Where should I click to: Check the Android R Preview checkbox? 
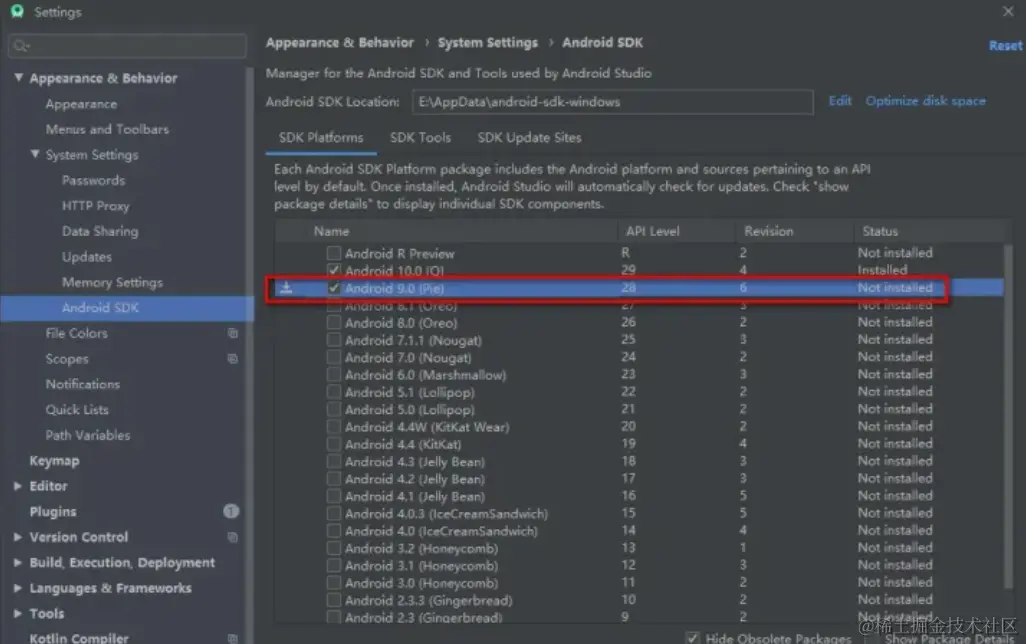pyautogui.click(x=334, y=253)
